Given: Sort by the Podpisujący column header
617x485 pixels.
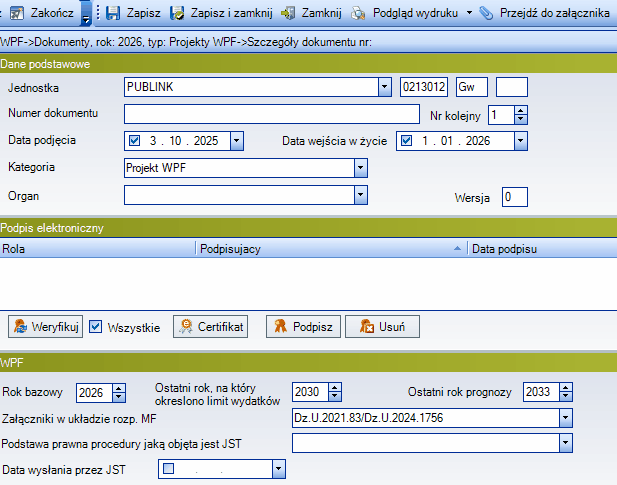Looking at the screenshot, I should [x=330, y=246].
